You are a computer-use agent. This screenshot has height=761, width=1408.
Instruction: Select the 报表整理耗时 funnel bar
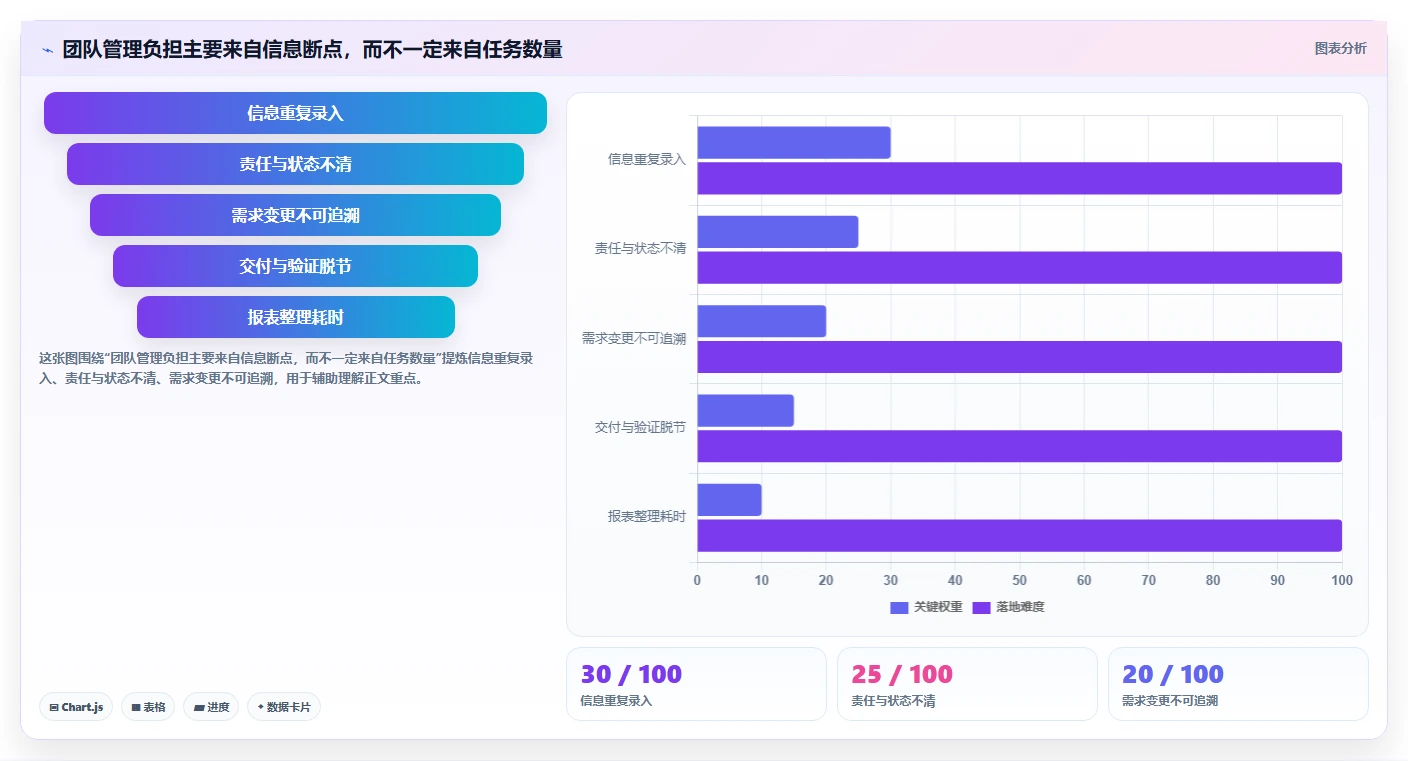295,317
